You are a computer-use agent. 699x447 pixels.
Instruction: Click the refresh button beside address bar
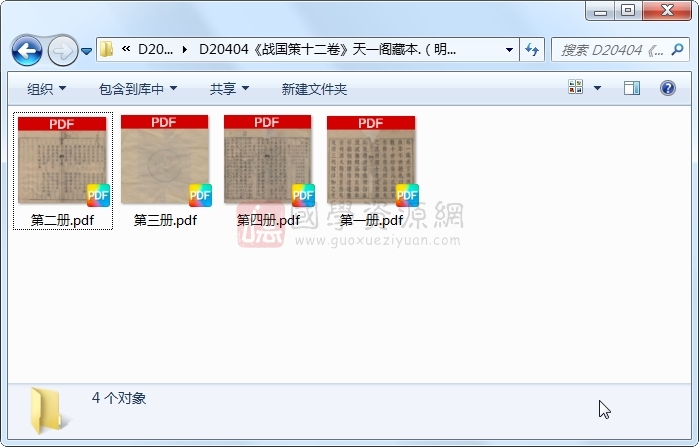[x=533, y=49]
